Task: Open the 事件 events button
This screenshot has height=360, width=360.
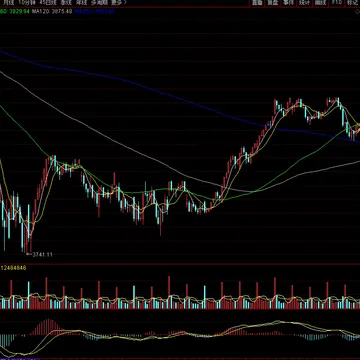Action: [289, 3]
